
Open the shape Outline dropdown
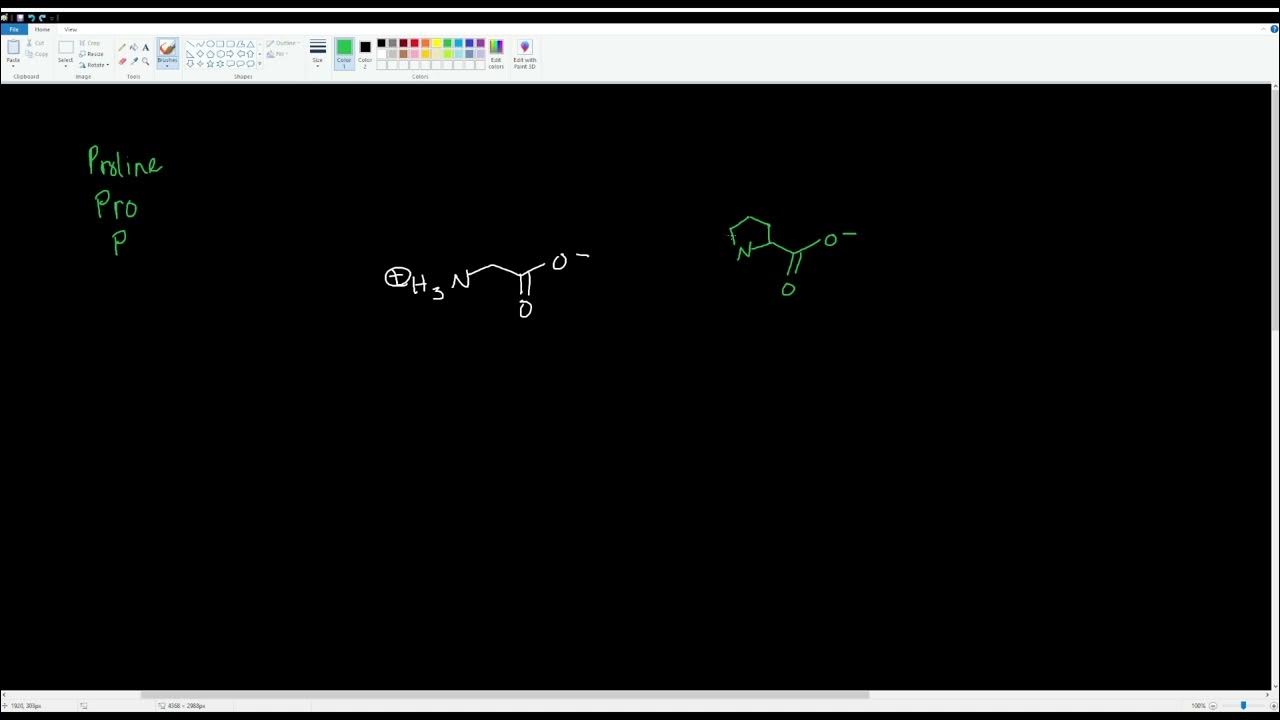click(282, 43)
